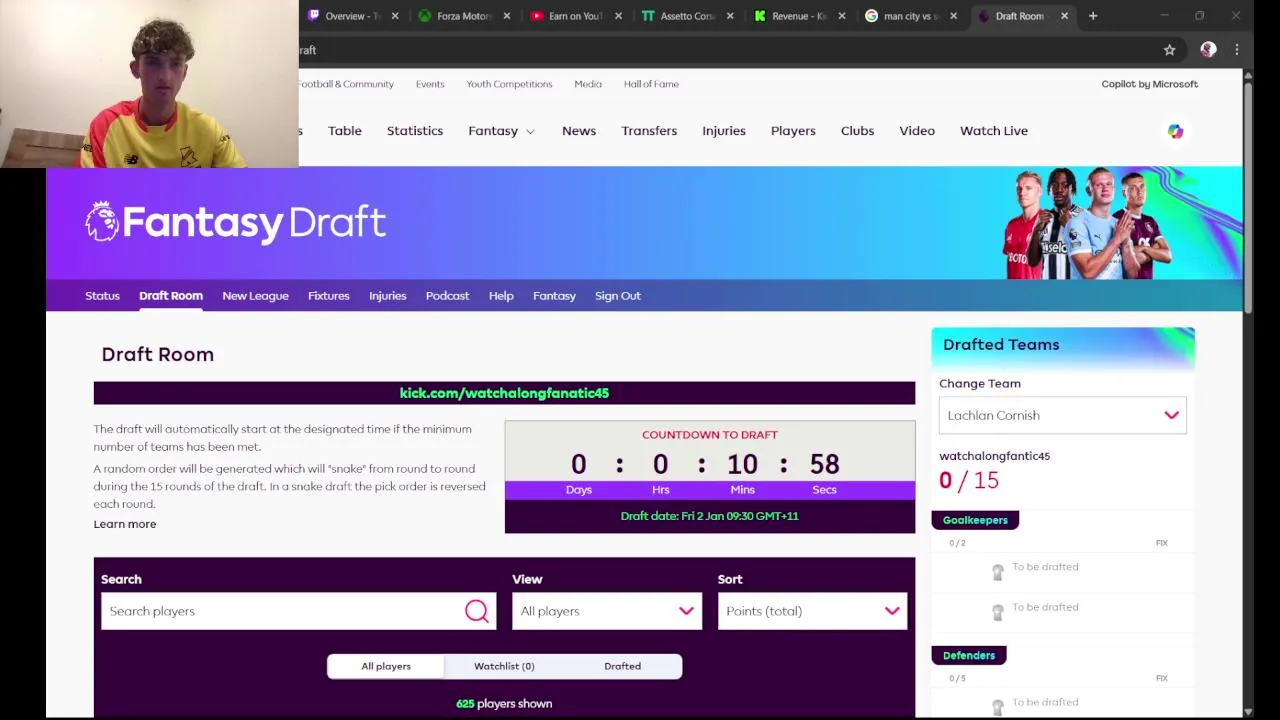
Task: Close the Revenue Kick tab
Action: [x=841, y=16]
